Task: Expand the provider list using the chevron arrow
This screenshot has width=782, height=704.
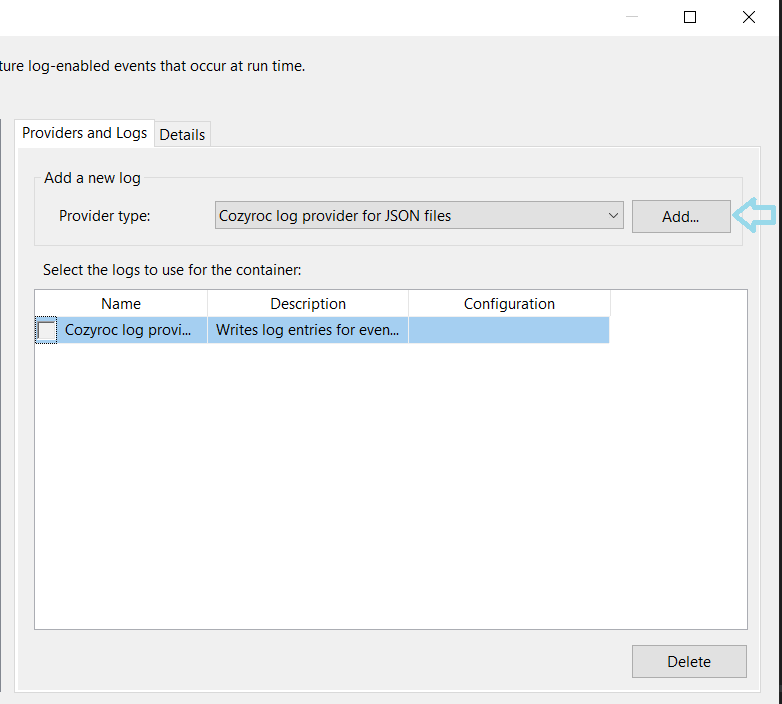Action: point(613,215)
